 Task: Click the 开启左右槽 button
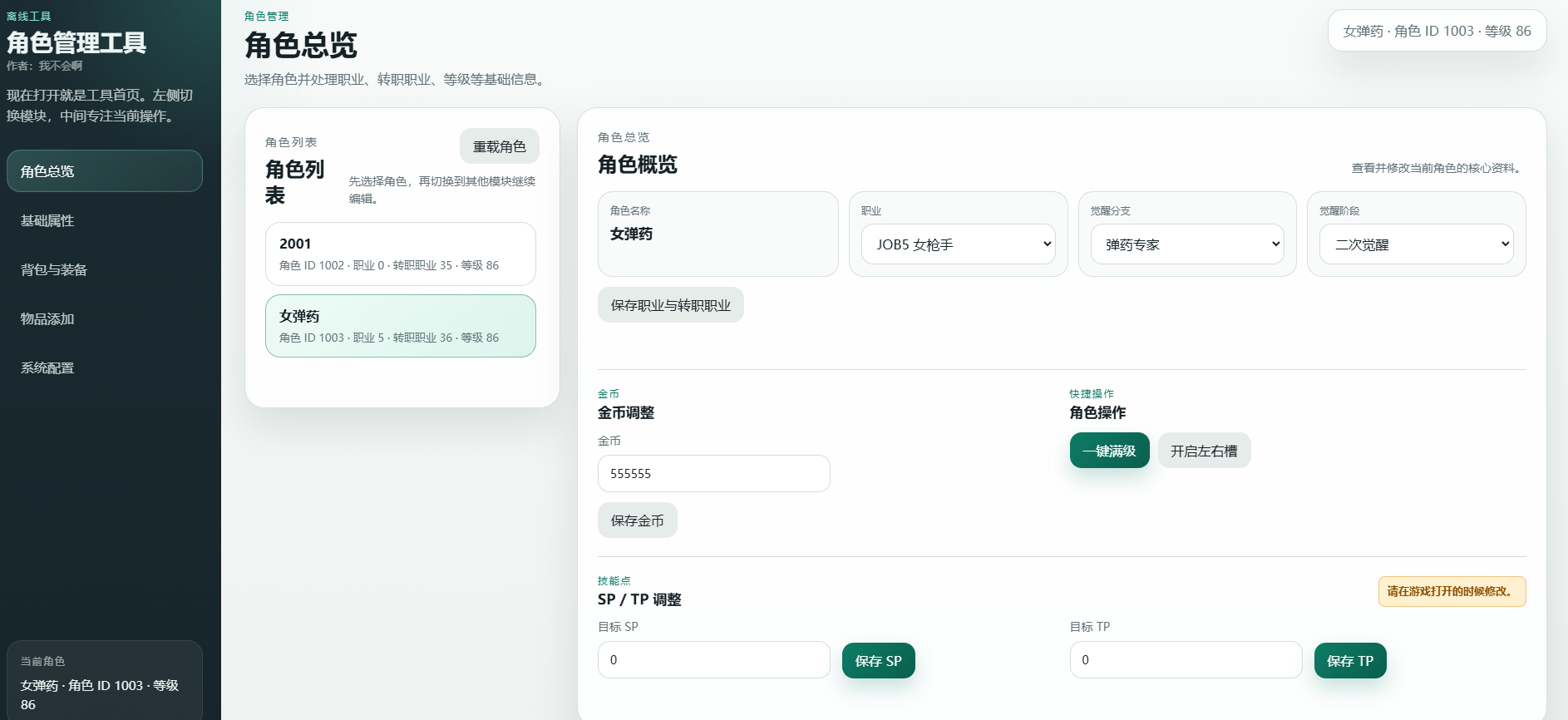[x=1204, y=451]
